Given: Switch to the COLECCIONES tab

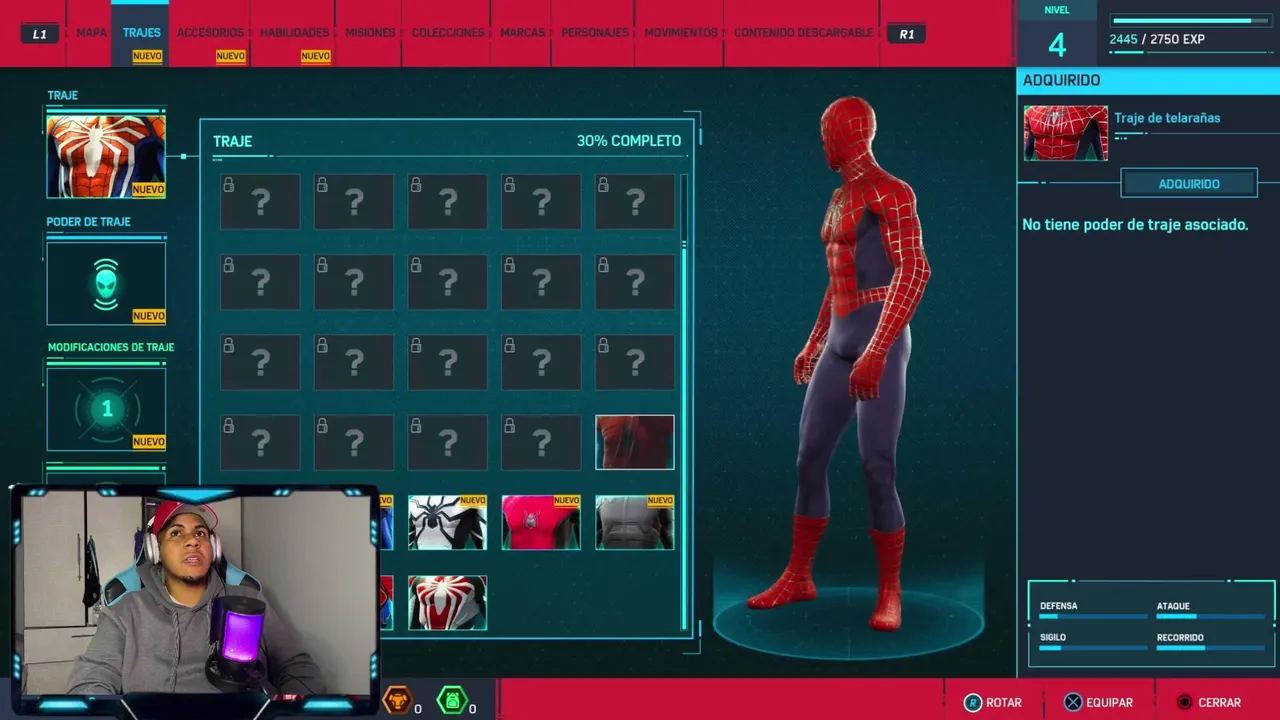Looking at the screenshot, I should 448,33.
